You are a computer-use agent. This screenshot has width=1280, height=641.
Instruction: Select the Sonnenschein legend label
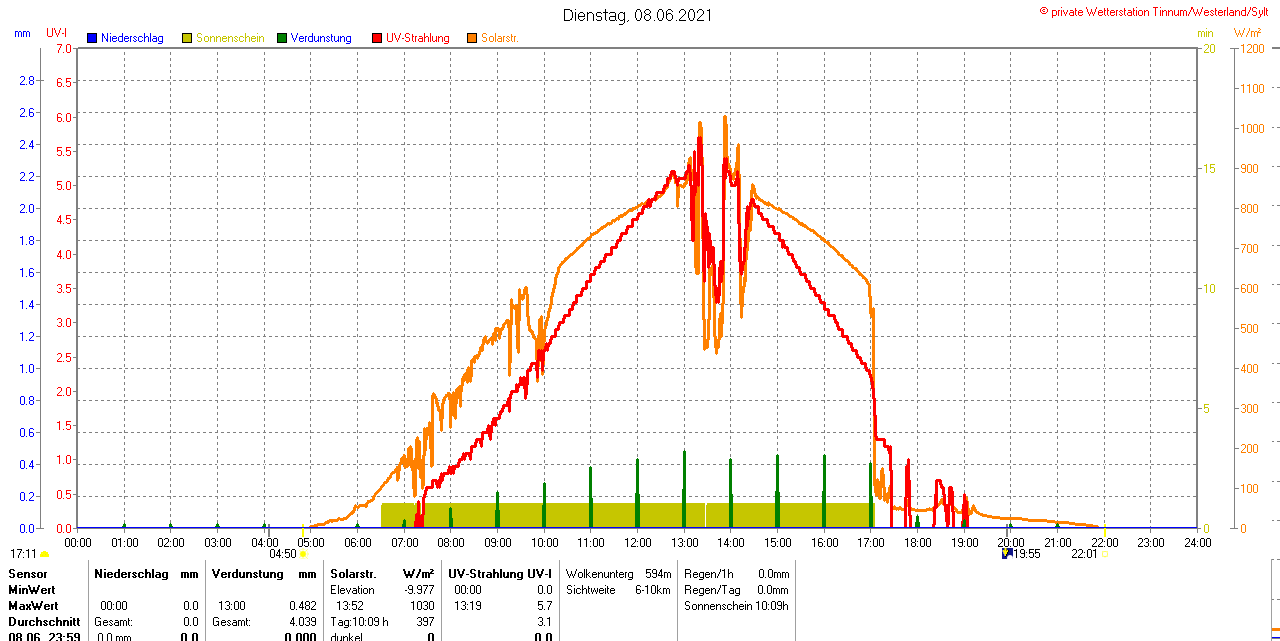[230, 38]
